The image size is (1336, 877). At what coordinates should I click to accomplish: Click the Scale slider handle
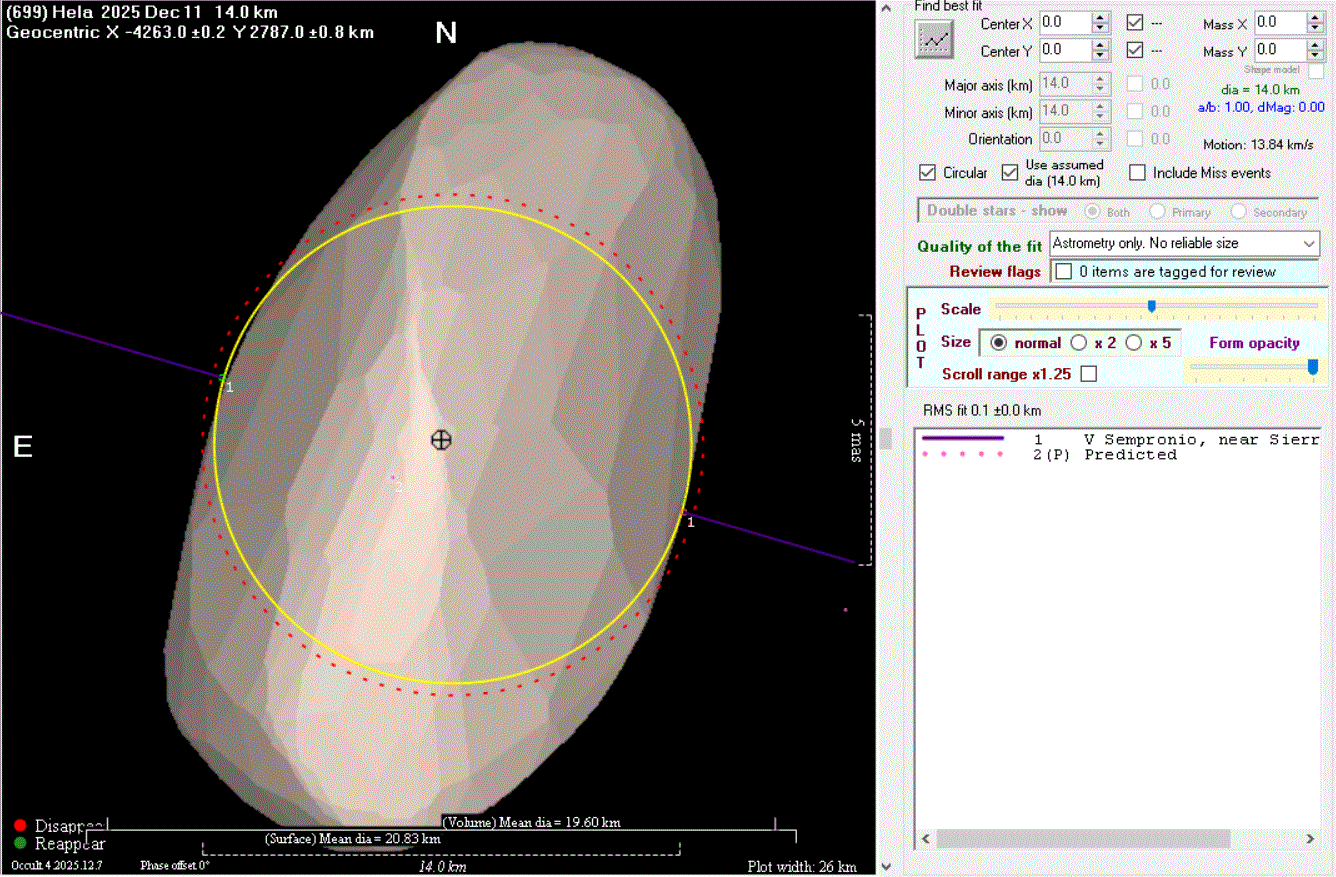(x=1151, y=306)
